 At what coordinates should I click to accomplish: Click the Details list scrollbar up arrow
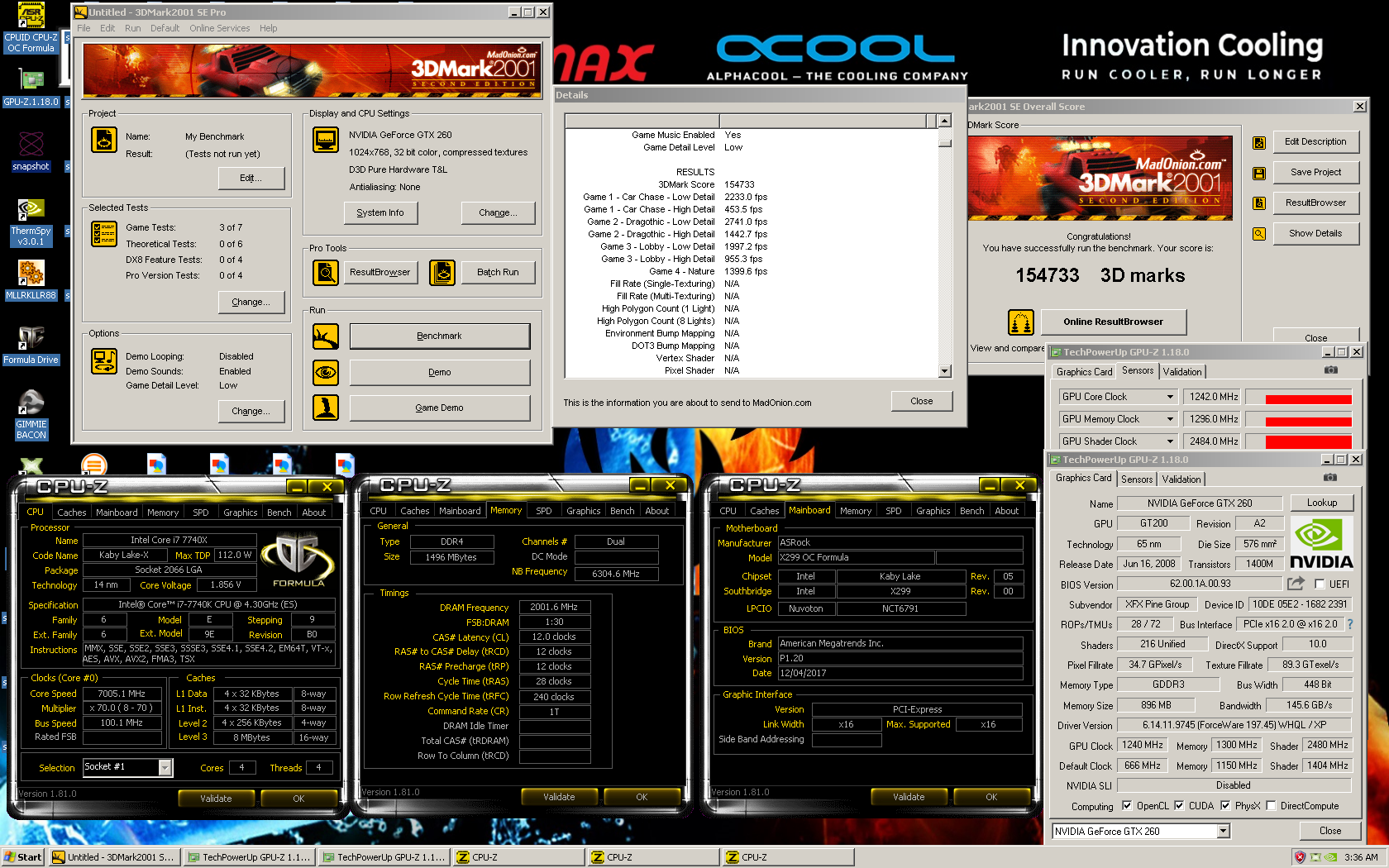[945, 121]
